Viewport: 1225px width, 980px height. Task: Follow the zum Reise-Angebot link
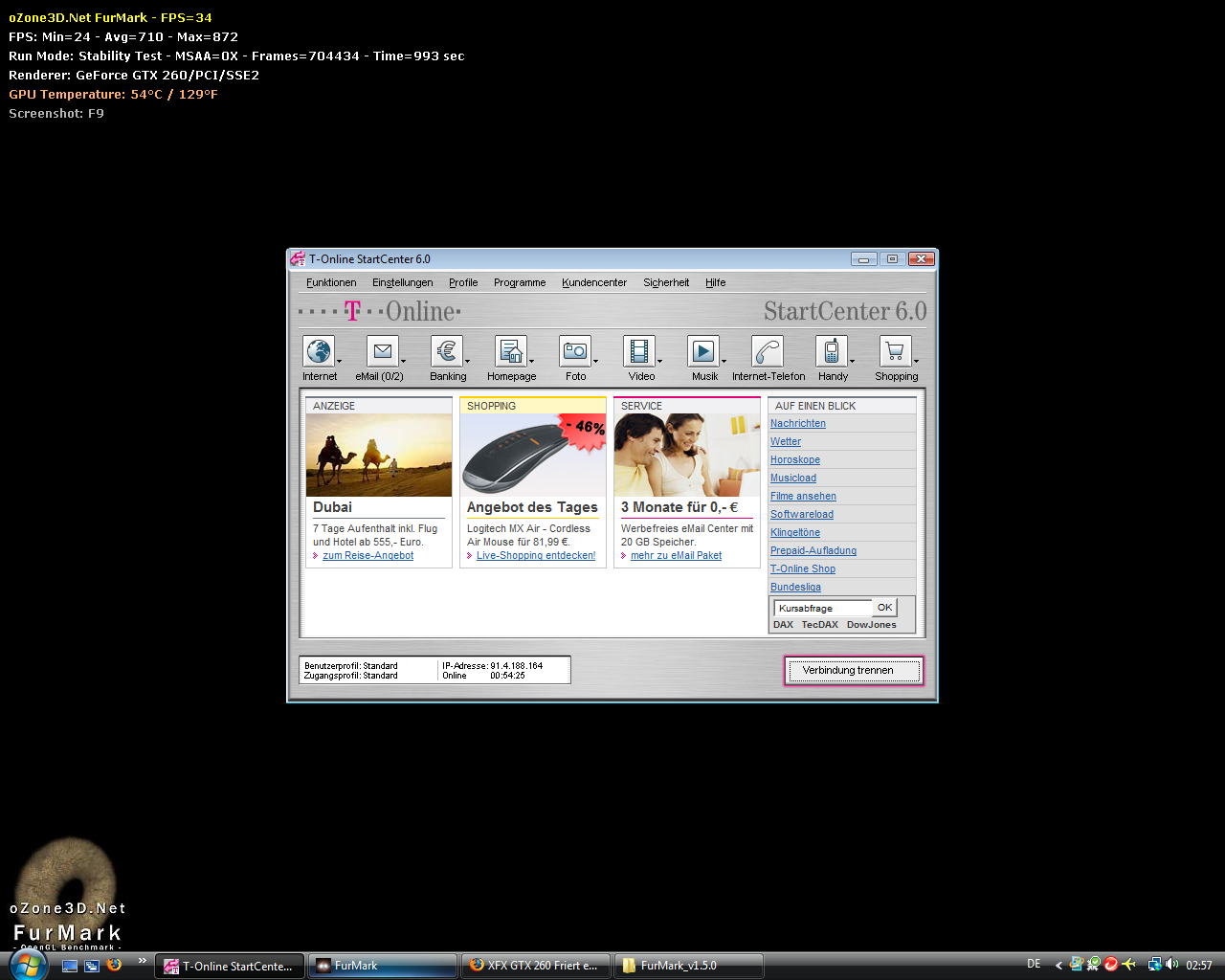368,555
